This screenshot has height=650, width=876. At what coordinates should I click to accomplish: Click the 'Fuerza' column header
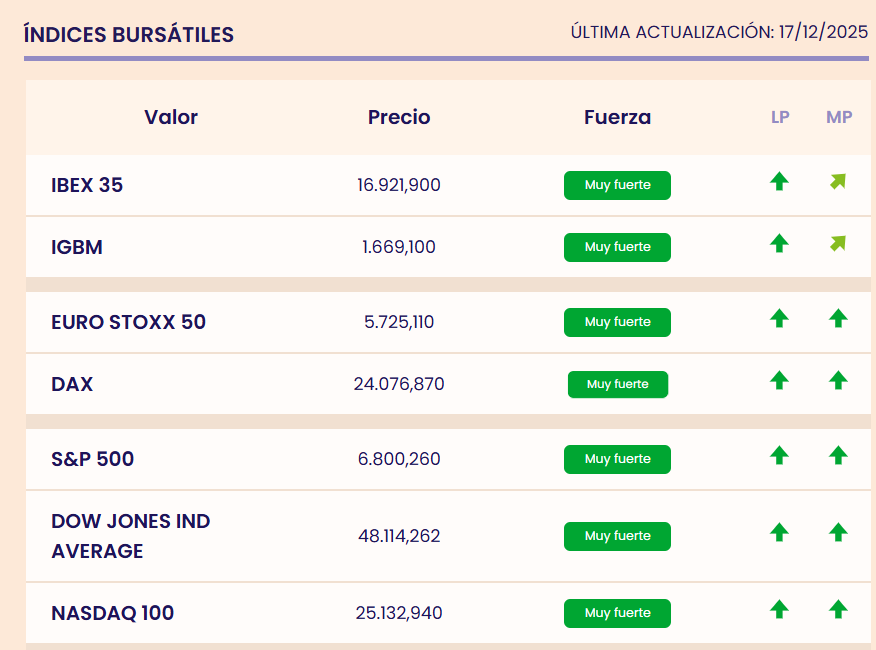click(x=617, y=117)
